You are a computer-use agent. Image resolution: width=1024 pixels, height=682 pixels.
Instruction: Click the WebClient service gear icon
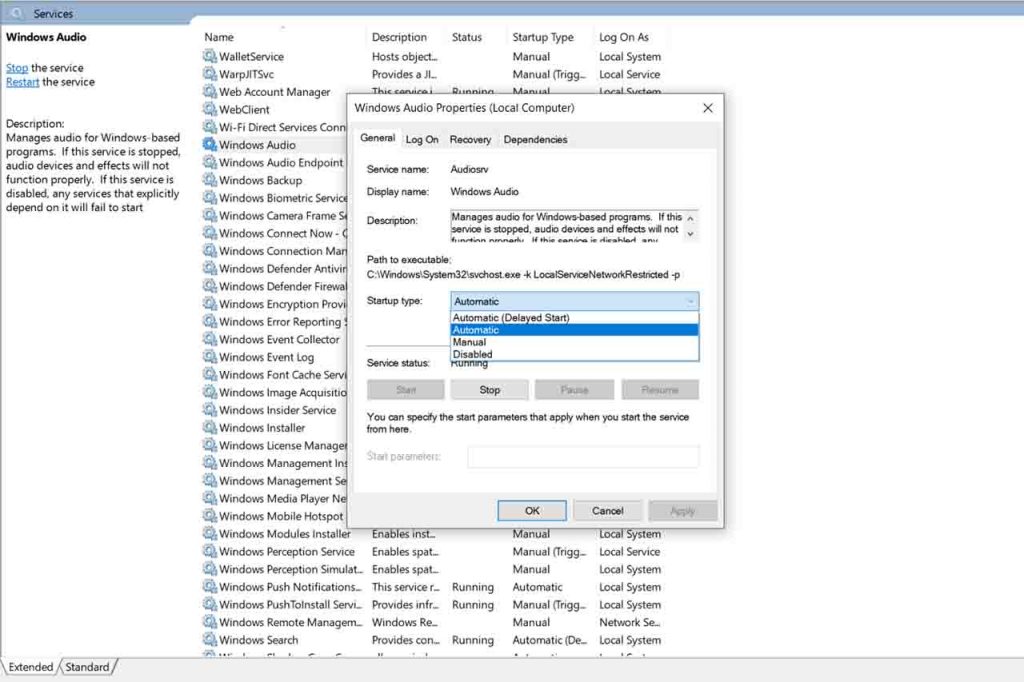(210, 109)
